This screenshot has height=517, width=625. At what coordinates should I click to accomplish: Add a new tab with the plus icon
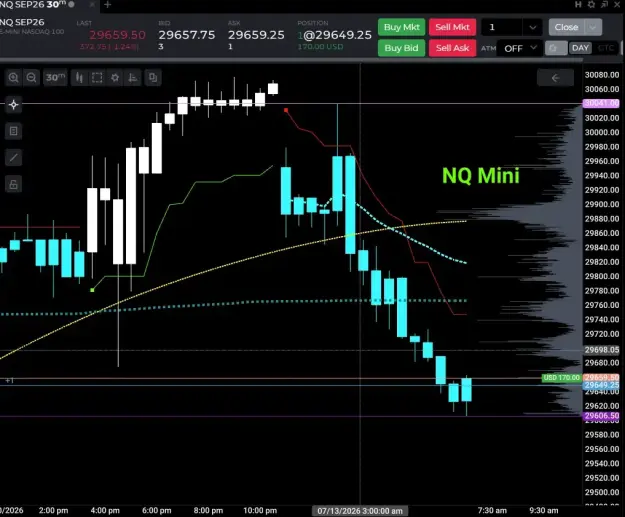tap(107, 5)
